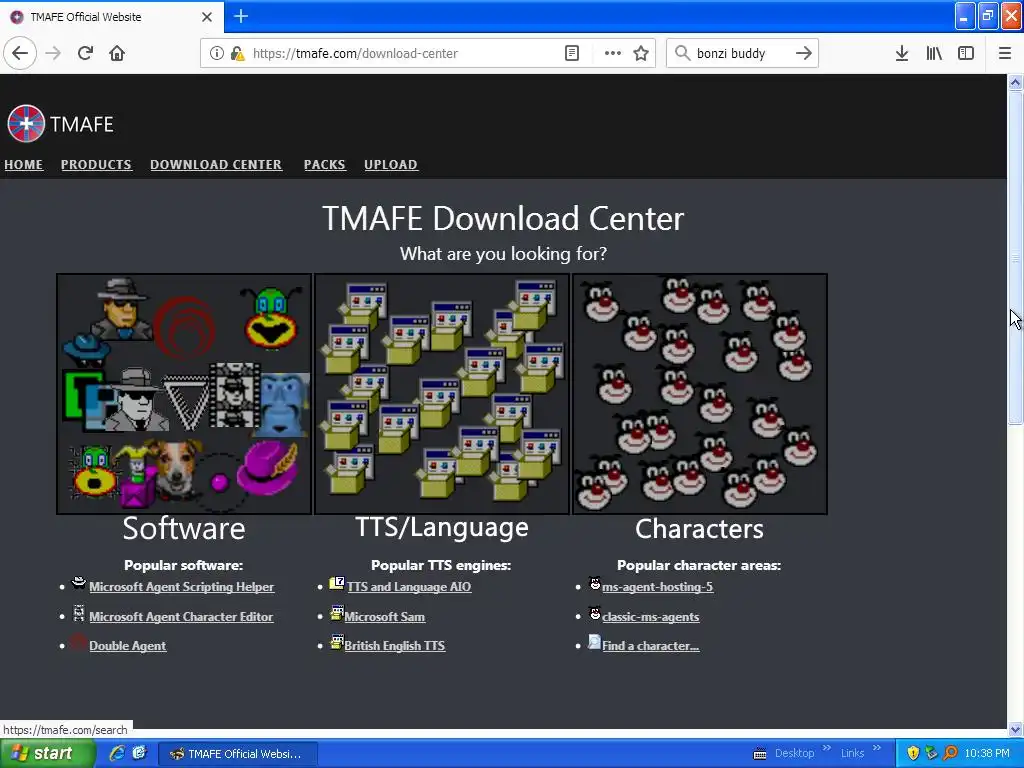
Task: Click the Find a character document icon
Action: pyautogui.click(x=594, y=641)
